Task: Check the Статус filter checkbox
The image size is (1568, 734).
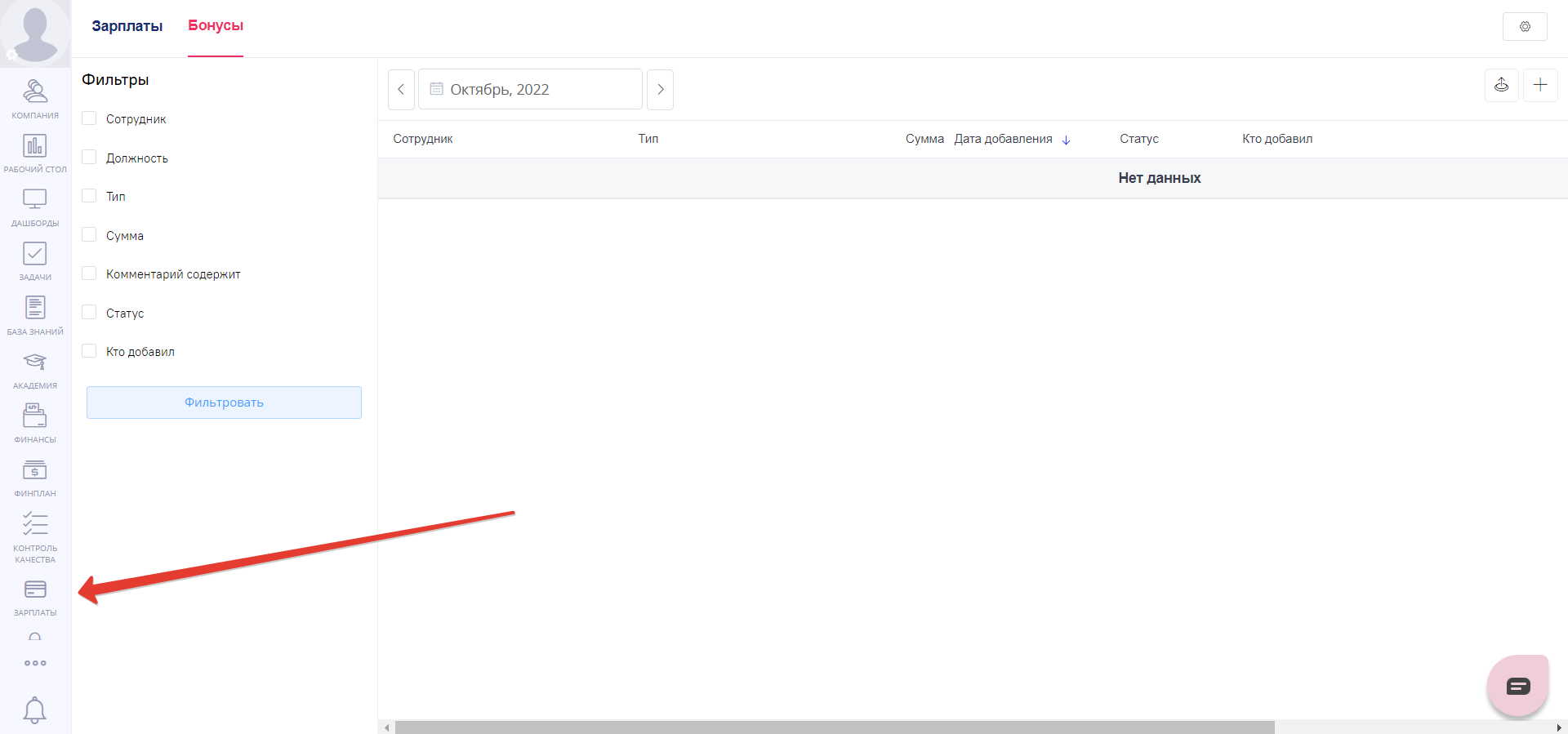Action: pos(90,313)
